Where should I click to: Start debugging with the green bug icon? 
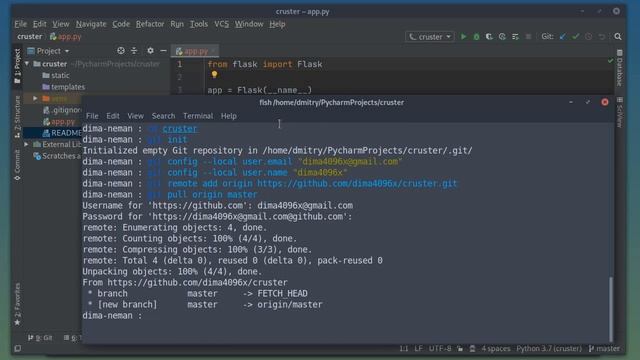click(x=476, y=37)
